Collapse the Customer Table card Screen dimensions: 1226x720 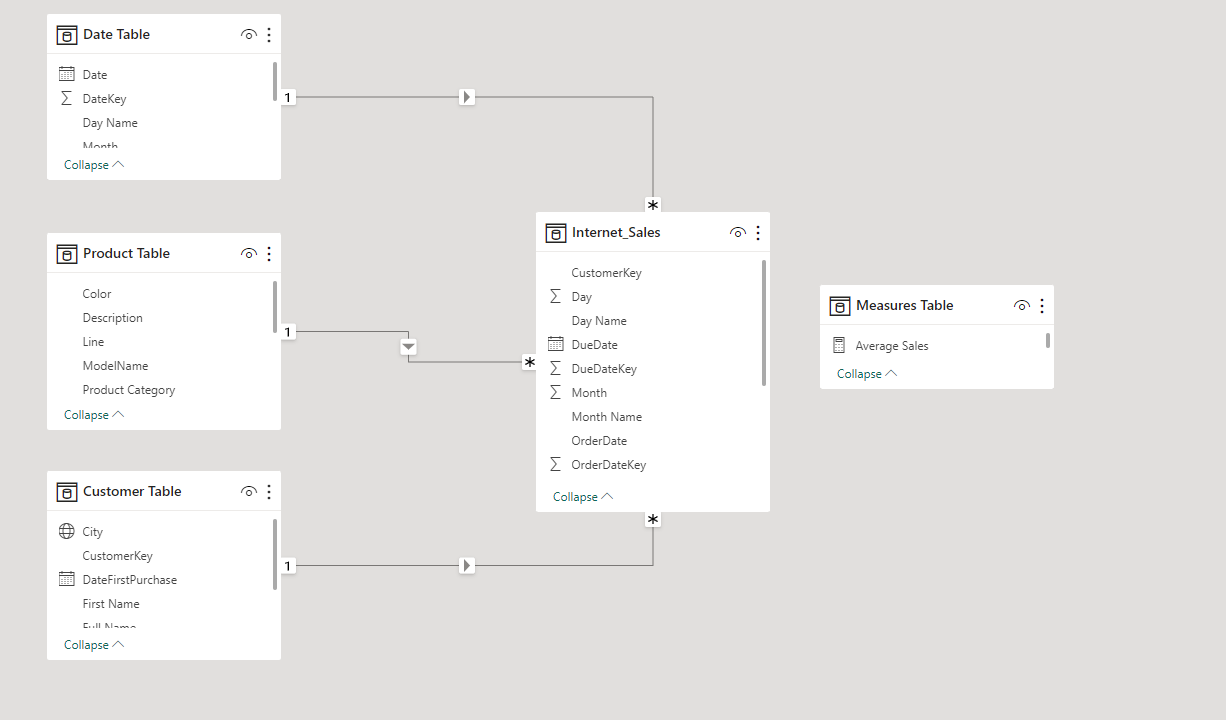click(94, 645)
